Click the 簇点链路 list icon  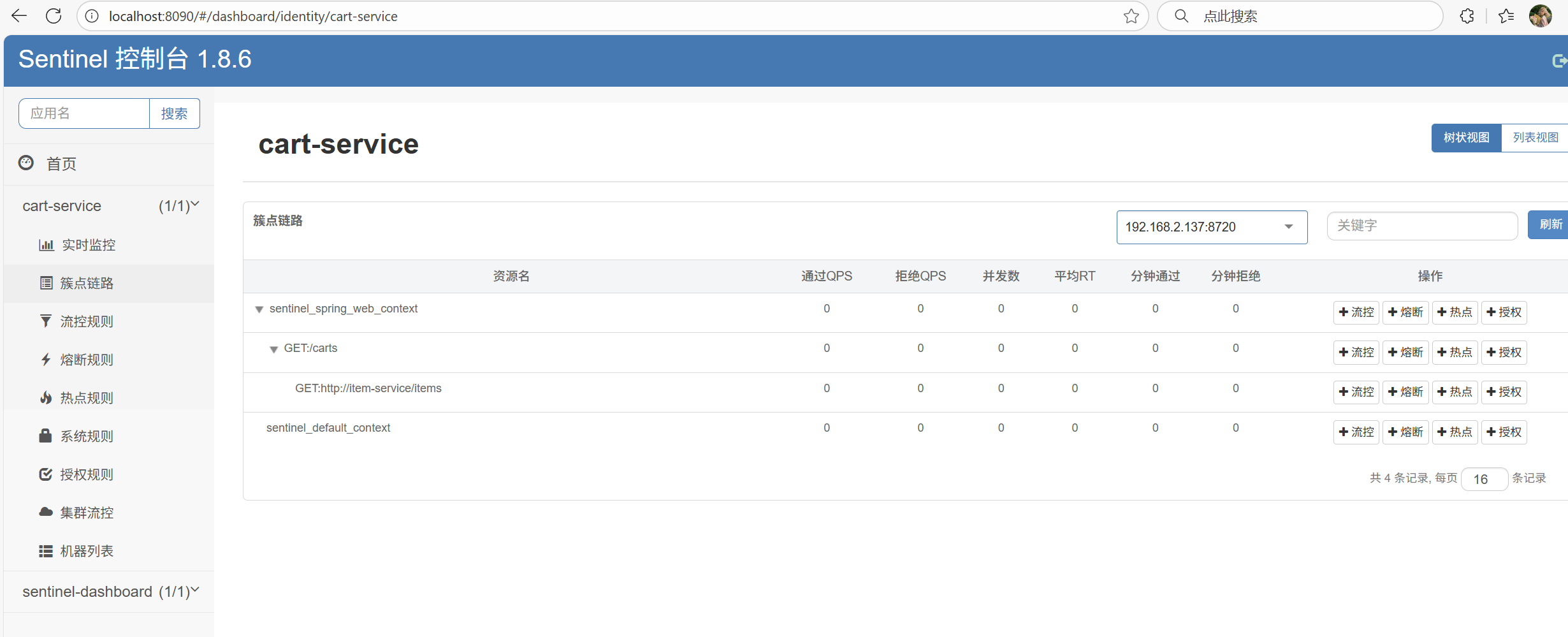coord(47,283)
